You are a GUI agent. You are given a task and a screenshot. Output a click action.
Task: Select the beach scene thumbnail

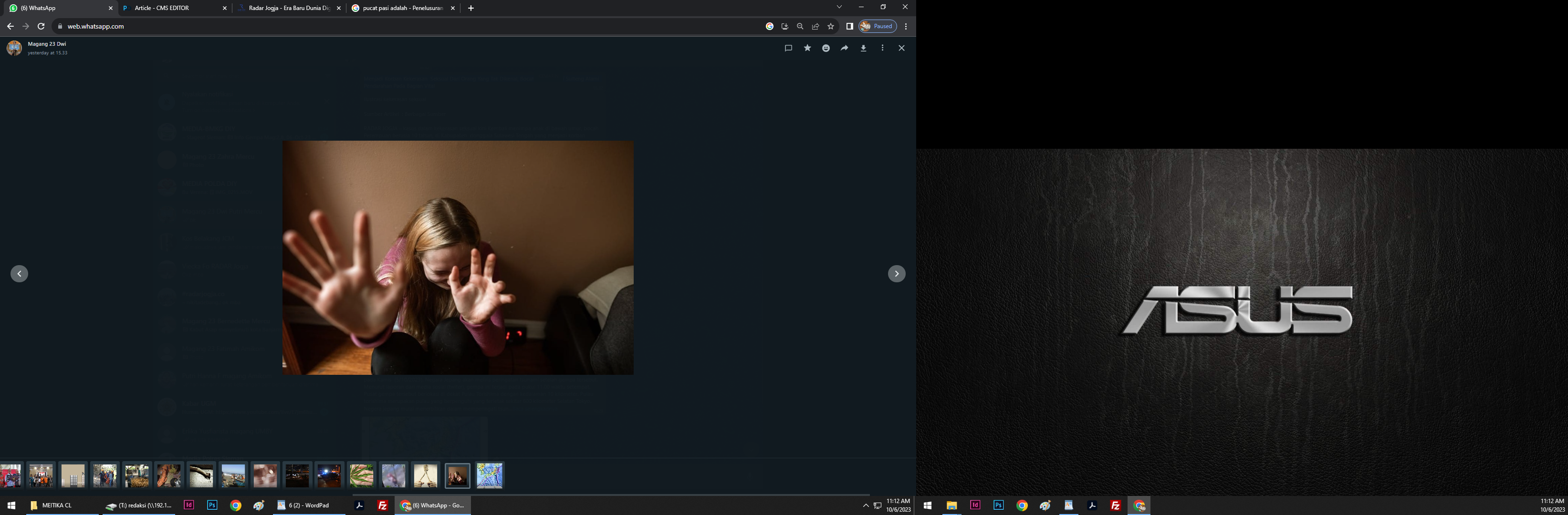pyautogui.click(x=233, y=475)
